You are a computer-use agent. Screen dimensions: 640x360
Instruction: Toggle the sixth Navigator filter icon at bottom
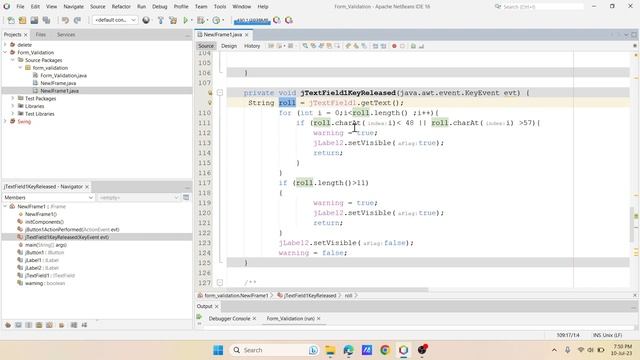click(x=61, y=325)
